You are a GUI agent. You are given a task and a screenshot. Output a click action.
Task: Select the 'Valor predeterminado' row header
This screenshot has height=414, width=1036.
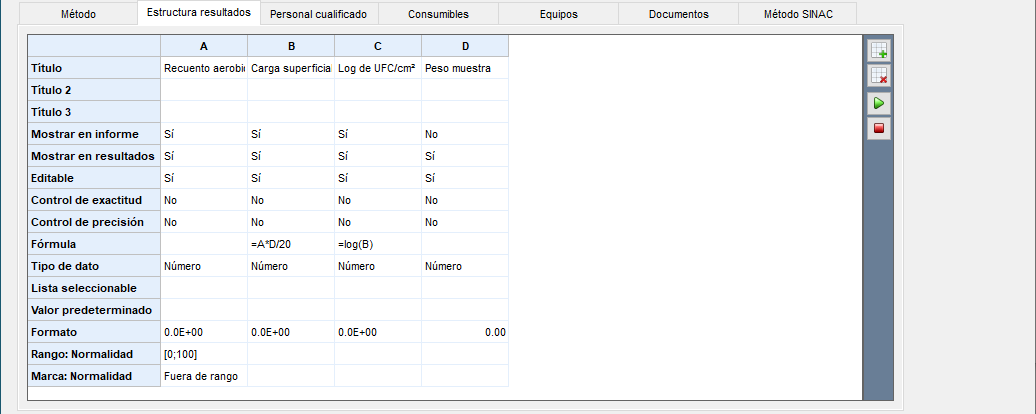[94, 310]
